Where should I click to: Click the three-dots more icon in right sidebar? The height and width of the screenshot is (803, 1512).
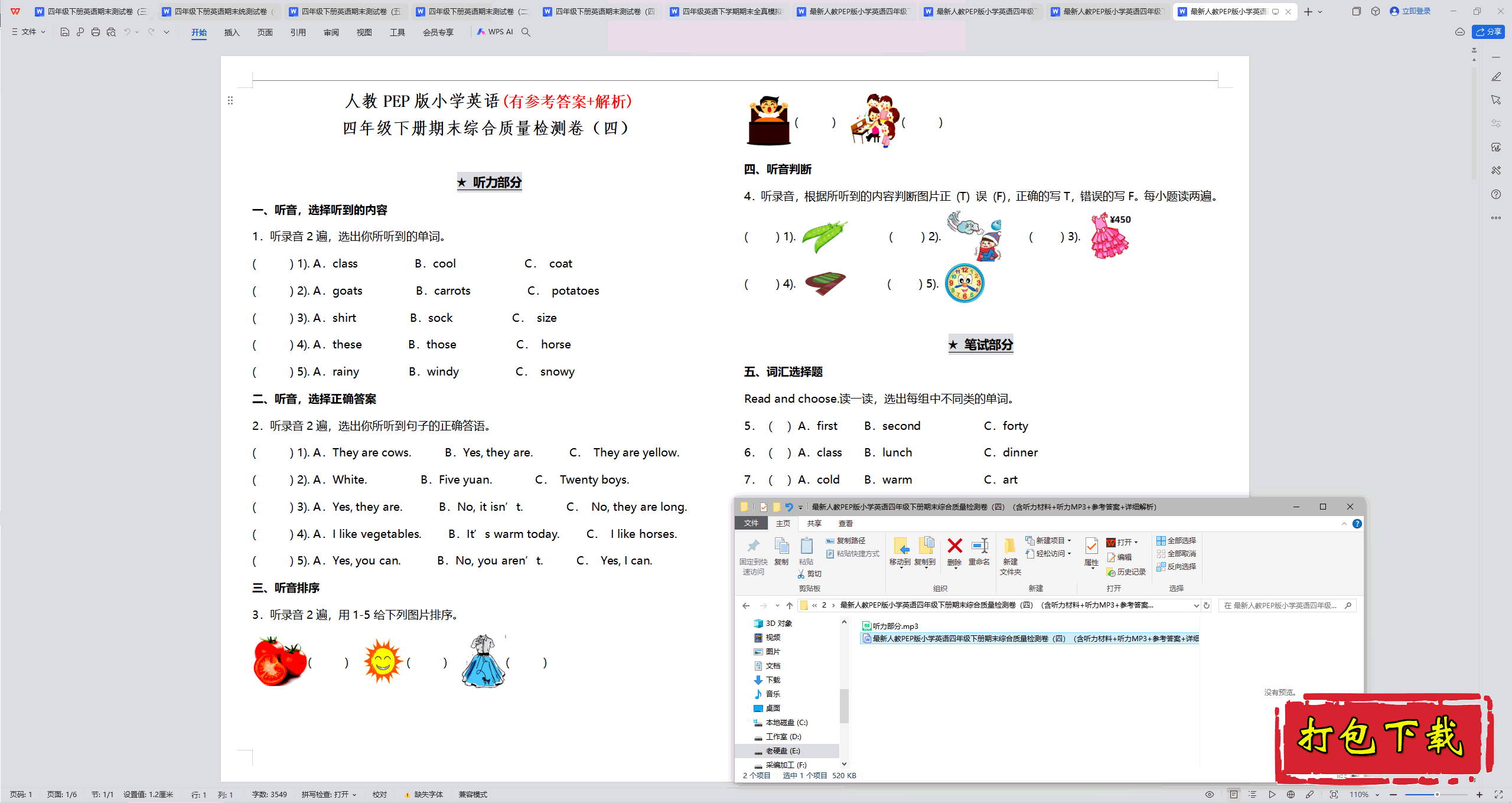1496,218
